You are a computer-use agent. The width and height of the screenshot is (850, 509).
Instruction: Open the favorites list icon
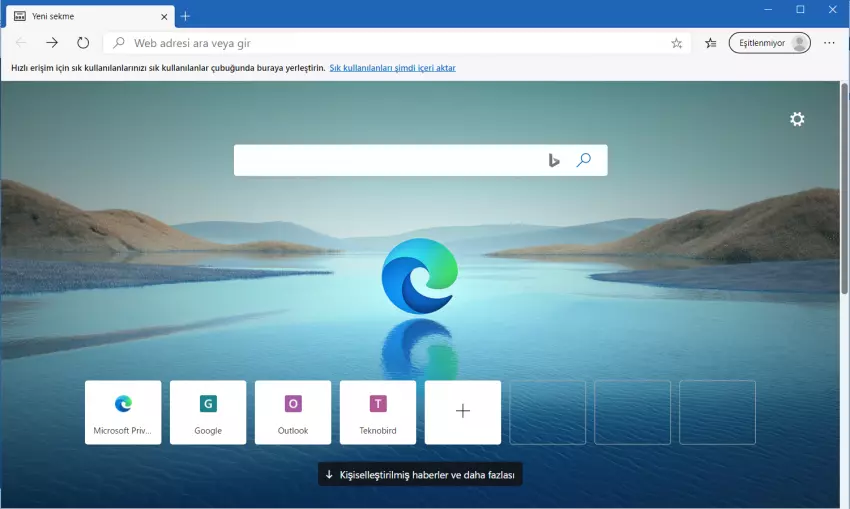coord(710,43)
